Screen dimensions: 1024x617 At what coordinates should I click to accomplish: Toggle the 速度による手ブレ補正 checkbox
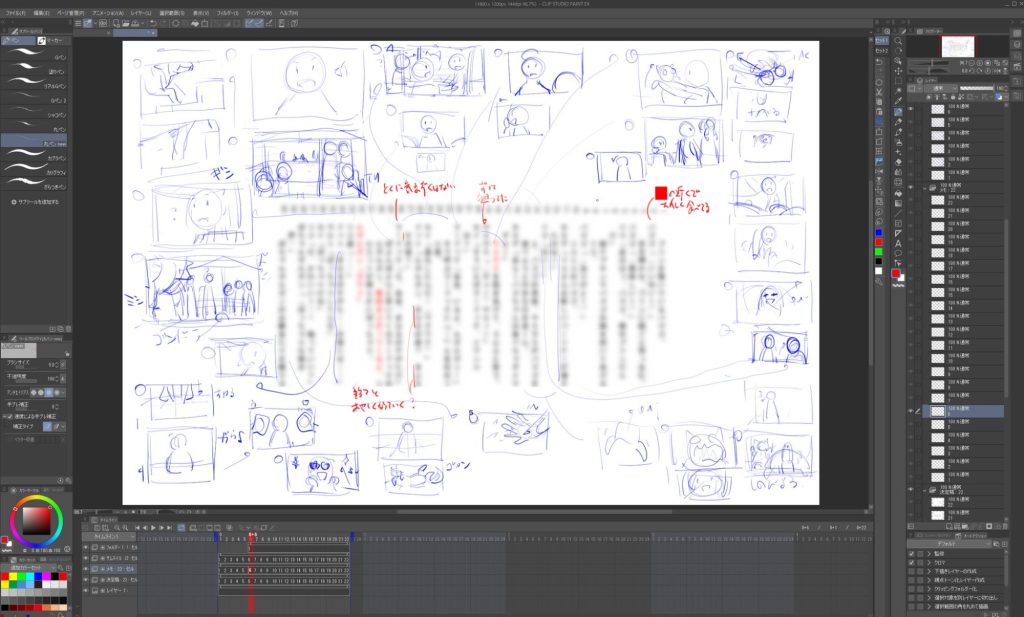(x=7, y=416)
